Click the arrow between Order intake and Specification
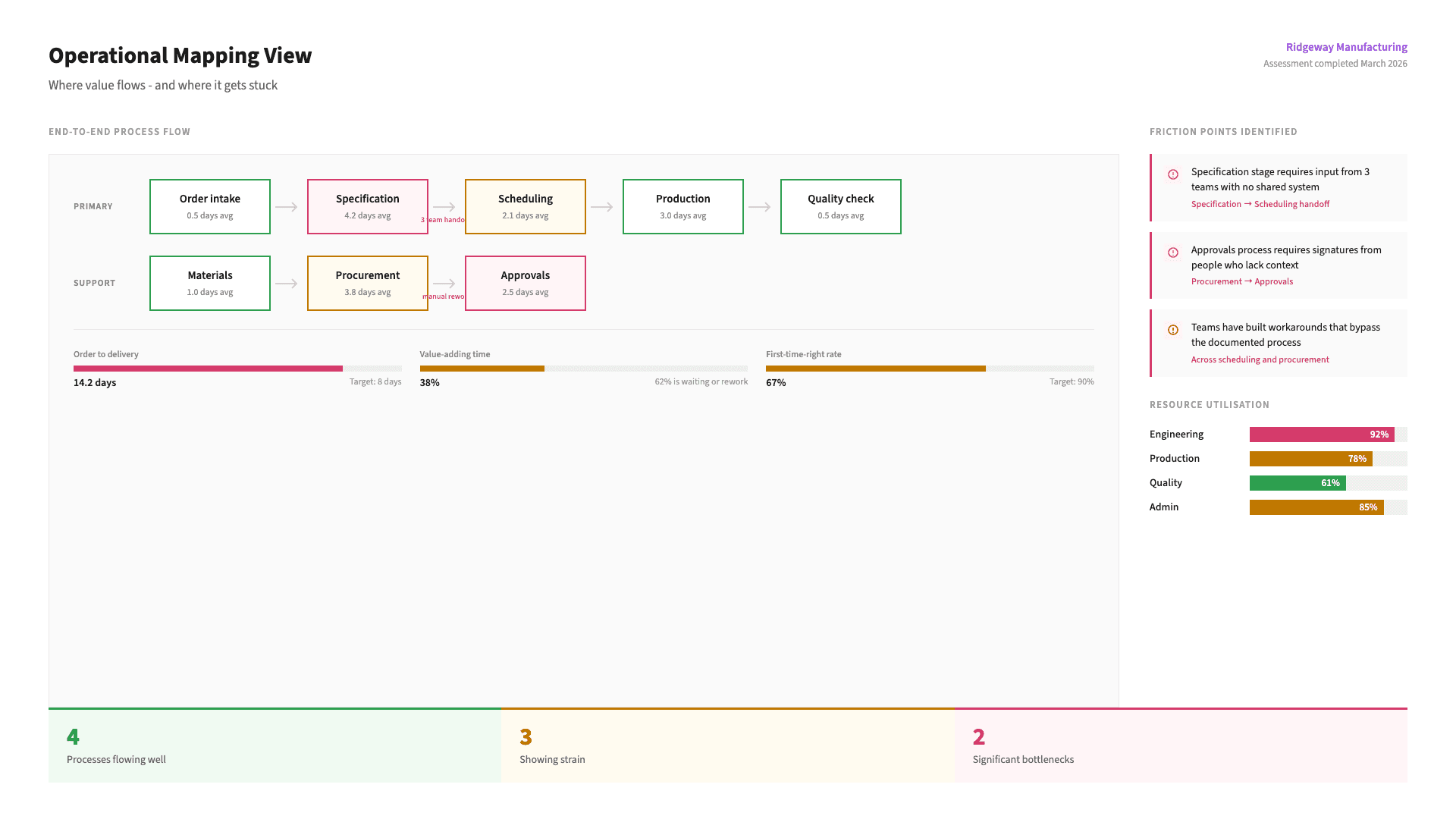The width and height of the screenshot is (1456, 819). 287,206
